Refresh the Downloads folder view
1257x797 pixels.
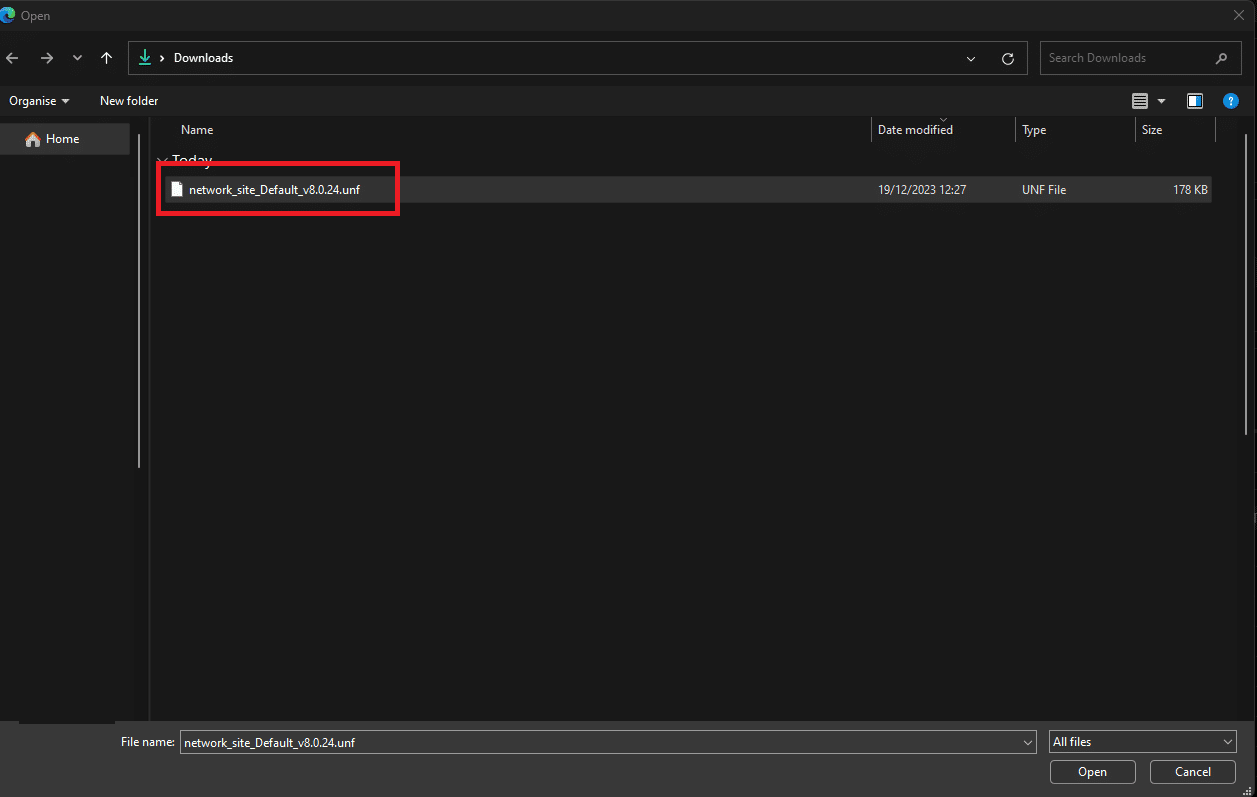pos(1008,59)
